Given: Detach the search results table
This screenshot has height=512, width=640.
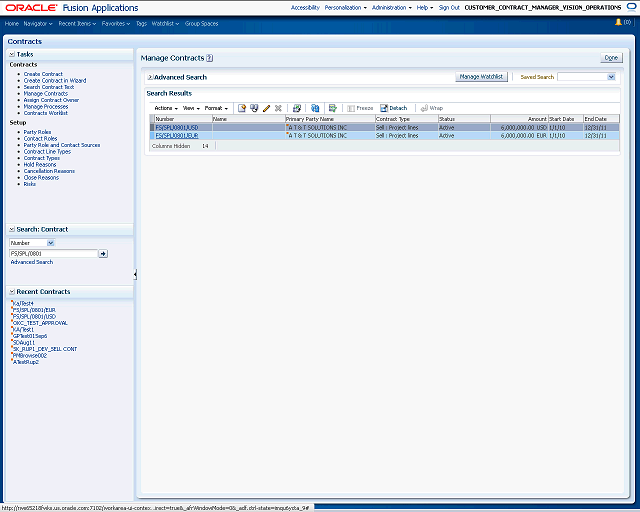Looking at the screenshot, I should tap(393, 108).
